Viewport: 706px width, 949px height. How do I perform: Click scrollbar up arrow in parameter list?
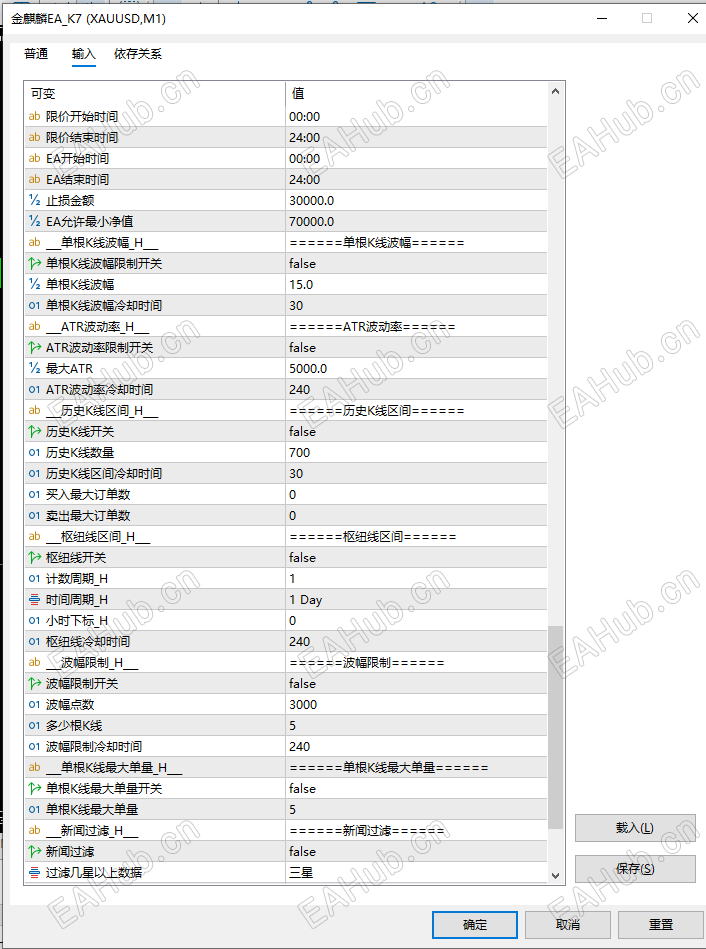(x=555, y=91)
